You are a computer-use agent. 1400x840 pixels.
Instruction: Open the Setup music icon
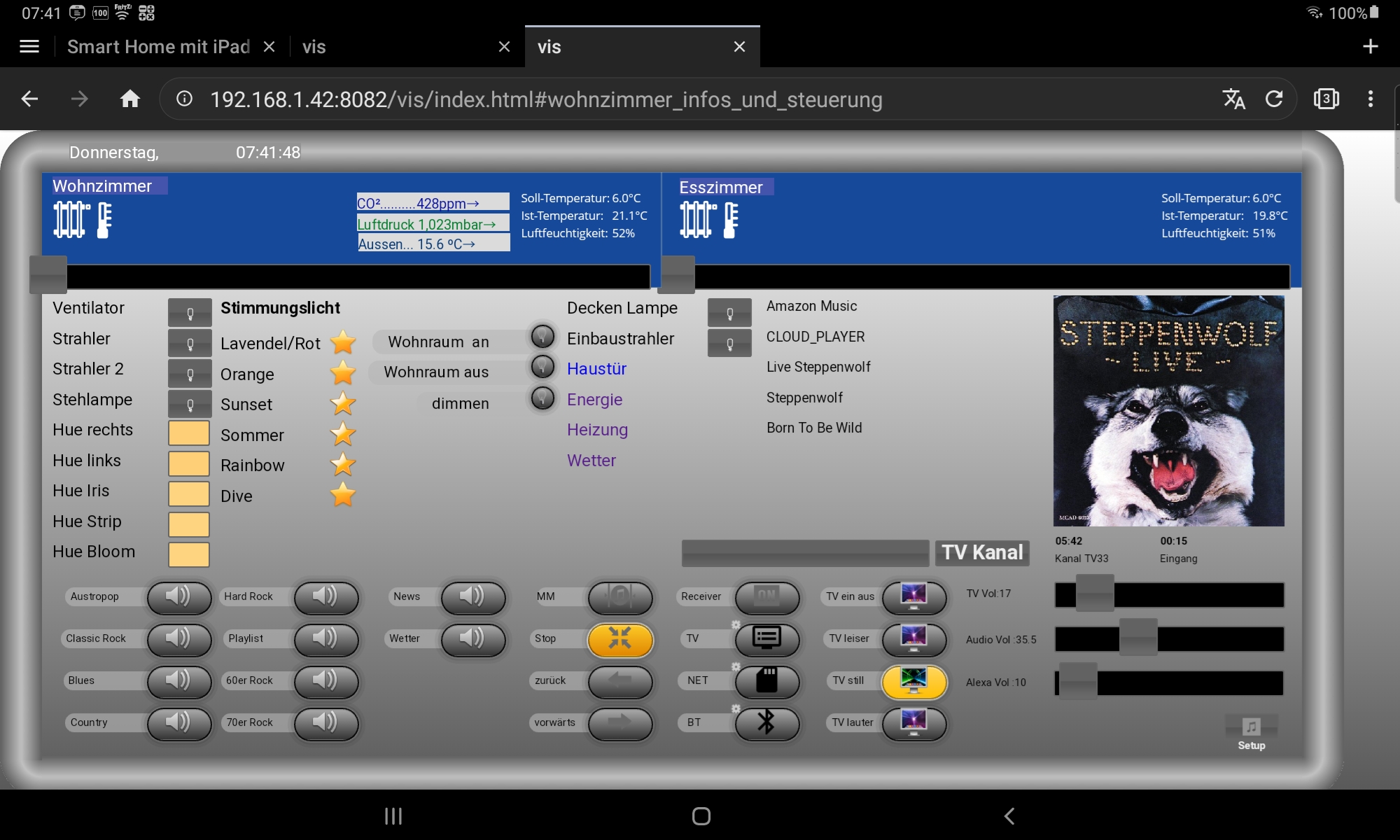1251,727
